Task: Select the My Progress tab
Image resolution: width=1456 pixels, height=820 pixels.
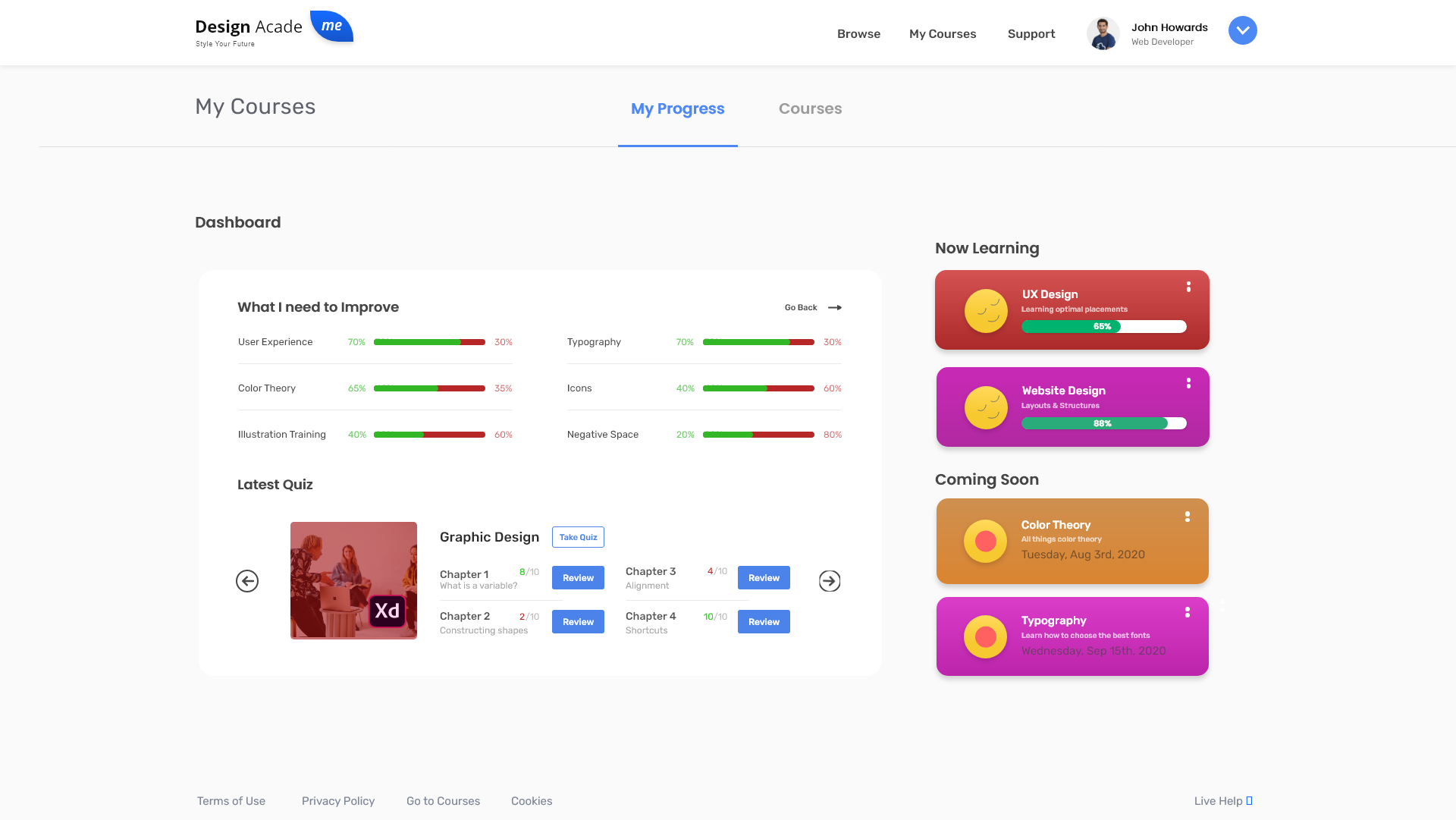Action: [677, 108]
